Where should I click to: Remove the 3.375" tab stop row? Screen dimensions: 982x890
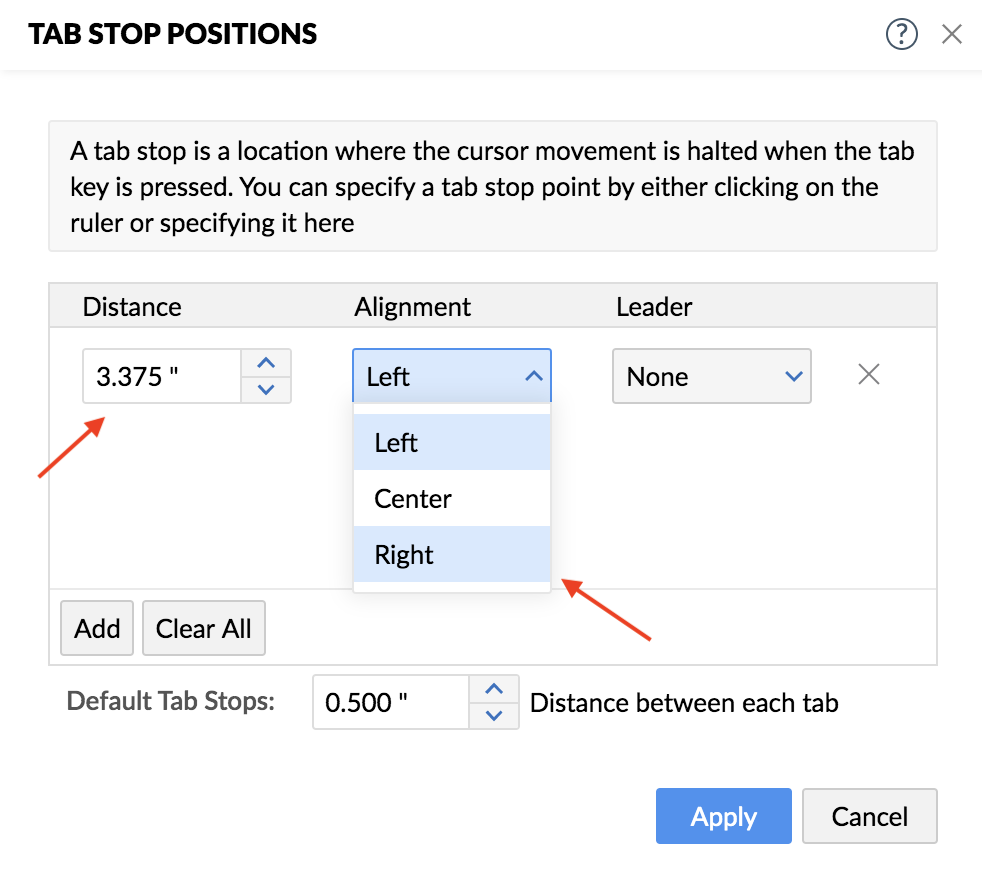click(869, 375)
